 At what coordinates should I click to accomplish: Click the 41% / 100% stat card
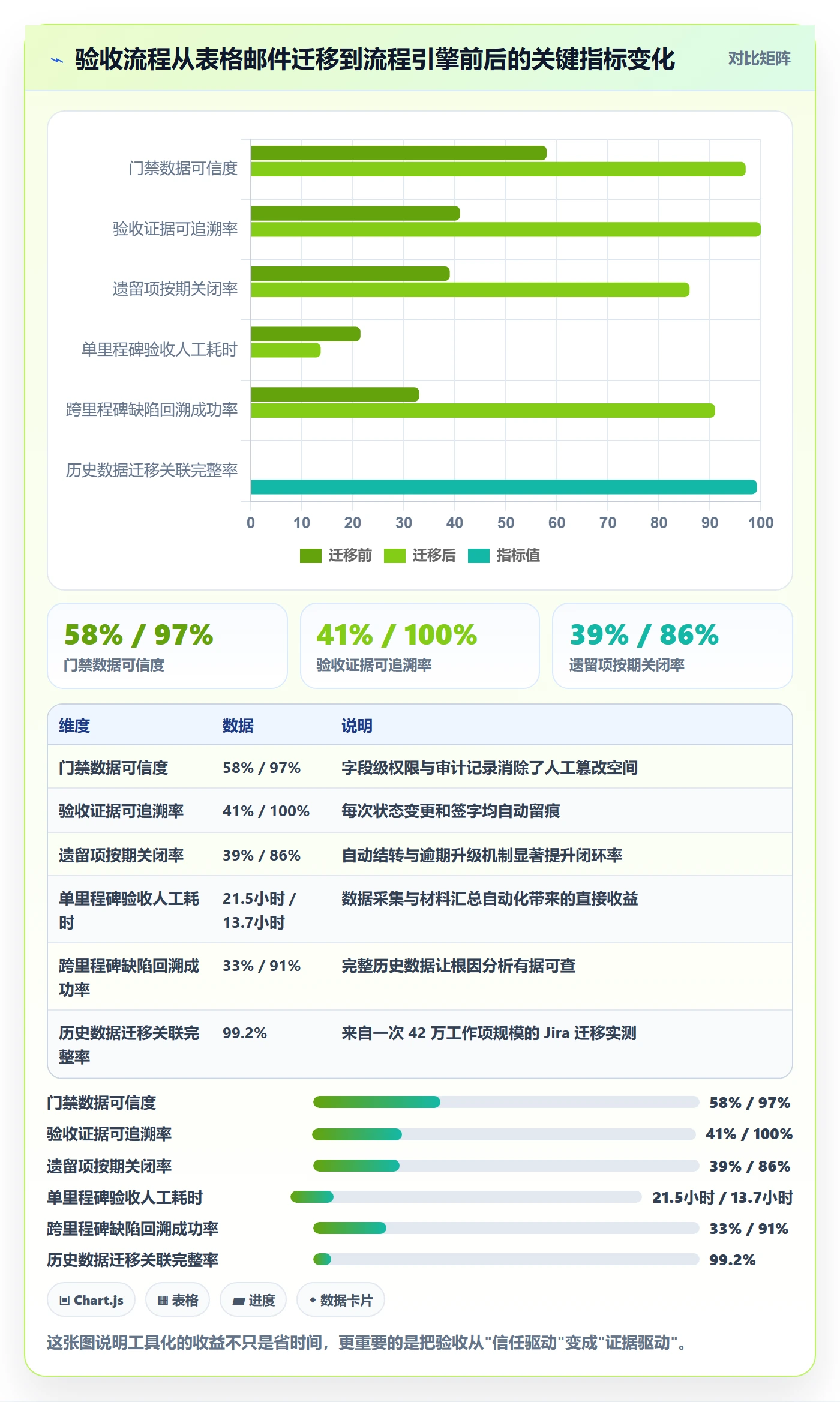420,646
